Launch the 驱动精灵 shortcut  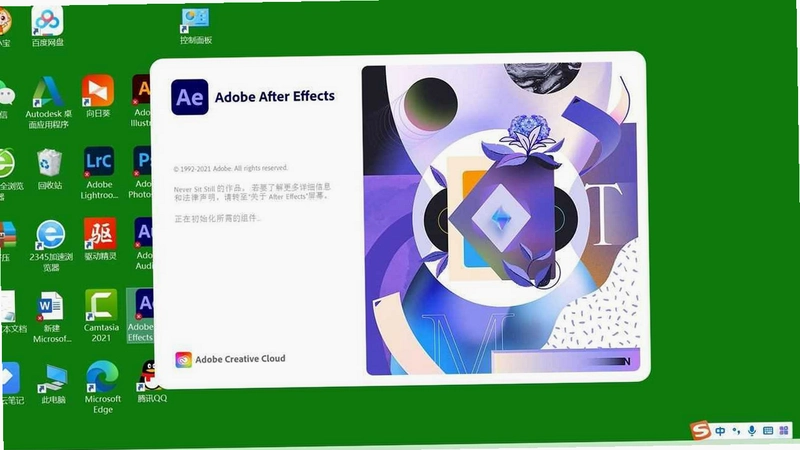pos(100,239)
